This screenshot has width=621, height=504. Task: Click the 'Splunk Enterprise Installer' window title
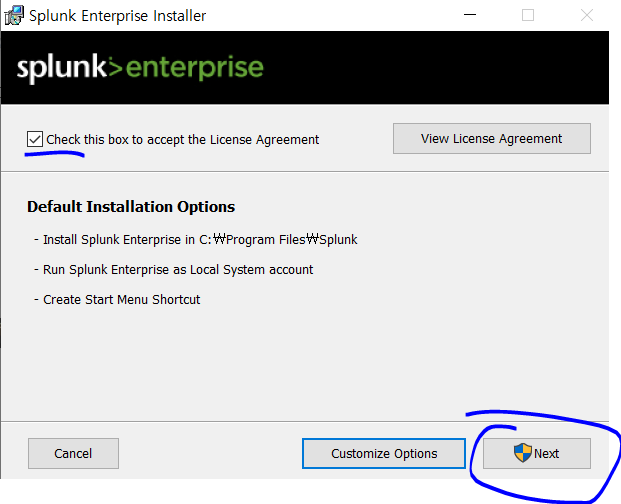(118, 16)
